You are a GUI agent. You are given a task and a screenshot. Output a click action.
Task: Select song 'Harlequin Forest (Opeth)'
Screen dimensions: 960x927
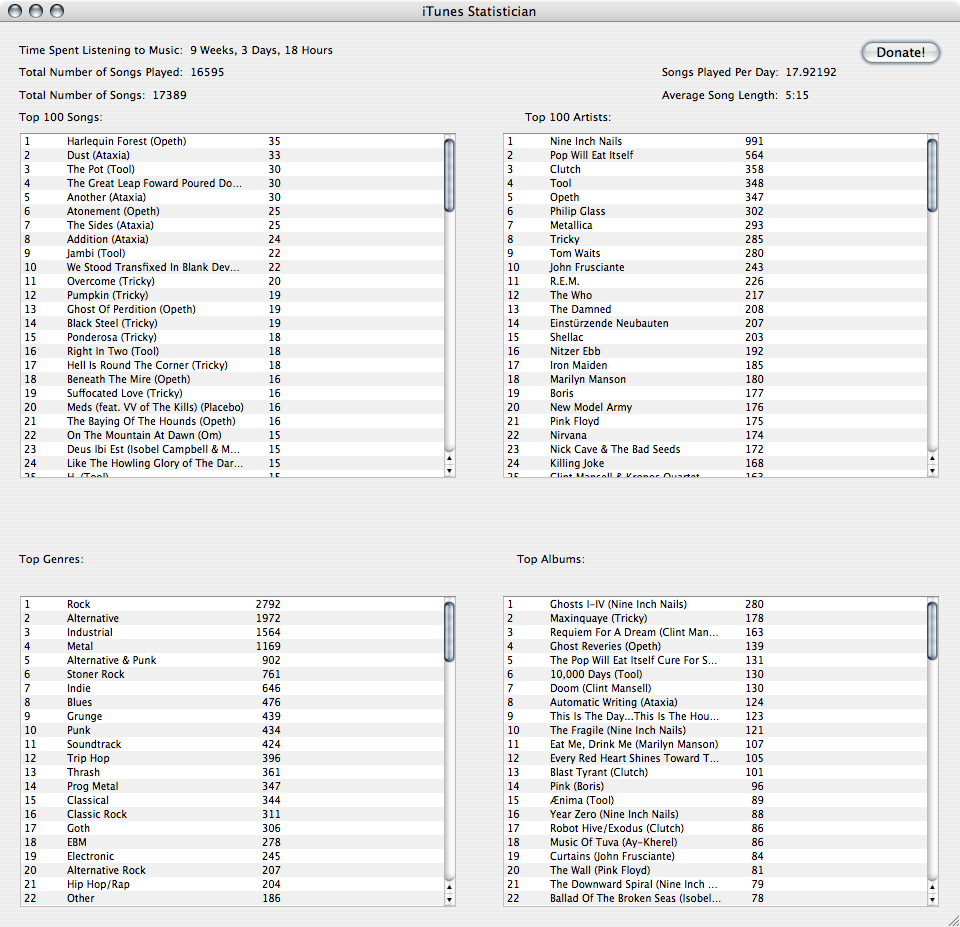(x=232, y=141)
